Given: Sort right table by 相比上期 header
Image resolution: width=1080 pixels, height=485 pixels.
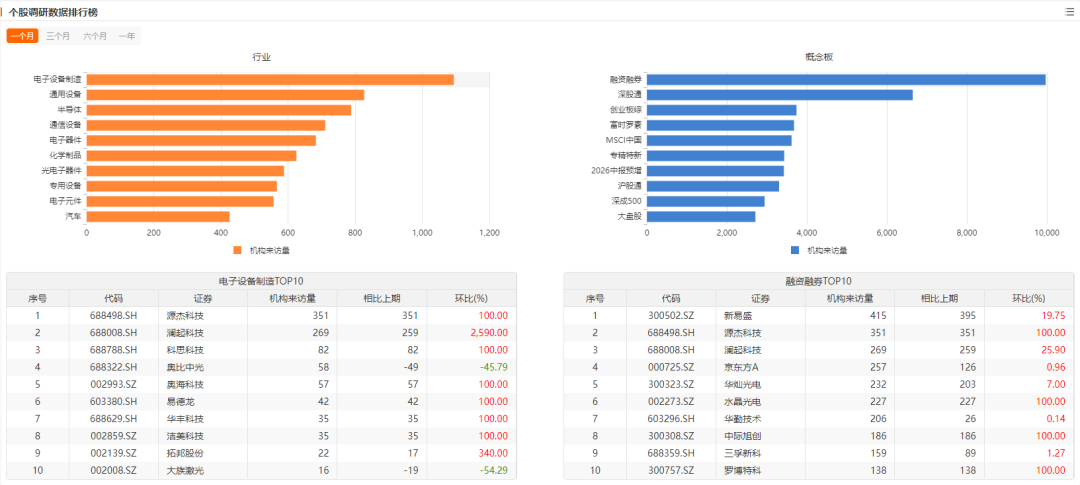Looking at the screenshot, I should pyautogui.click(x=939, y=298).
